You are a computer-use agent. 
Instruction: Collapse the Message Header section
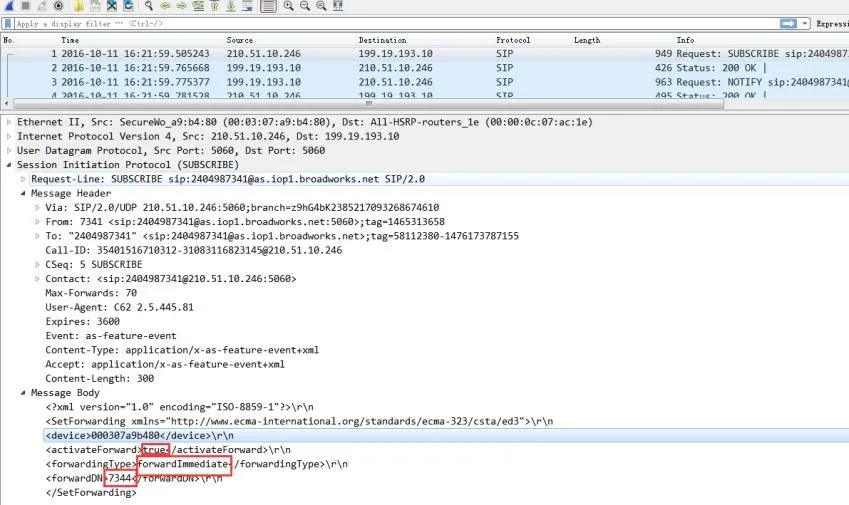coord(23,193)
